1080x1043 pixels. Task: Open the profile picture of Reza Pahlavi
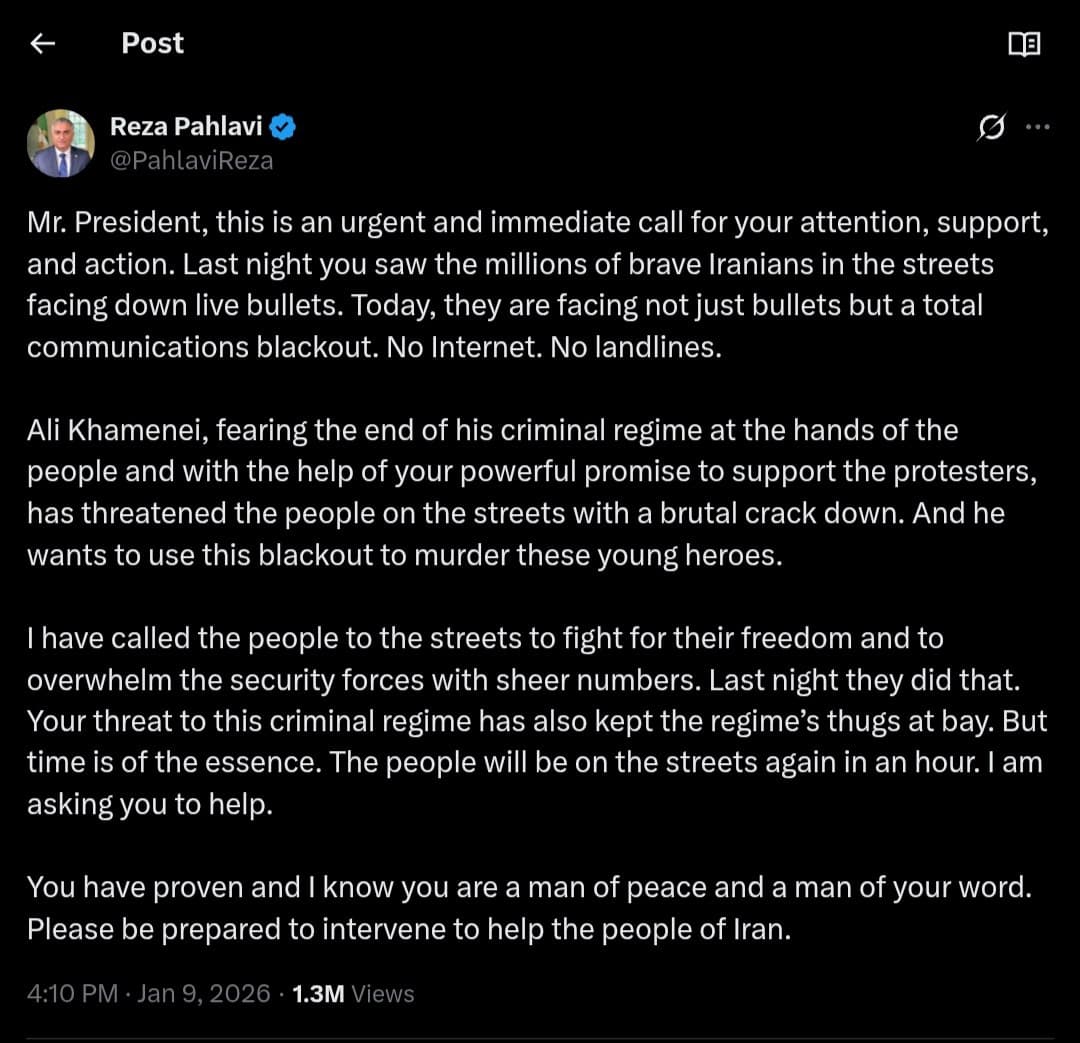pyautogui.click(x=61, y=141)
